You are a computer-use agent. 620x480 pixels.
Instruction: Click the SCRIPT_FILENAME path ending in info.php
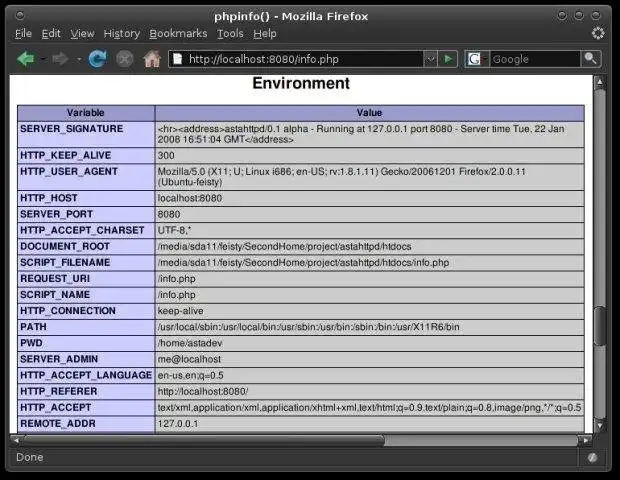coord(303,263)
